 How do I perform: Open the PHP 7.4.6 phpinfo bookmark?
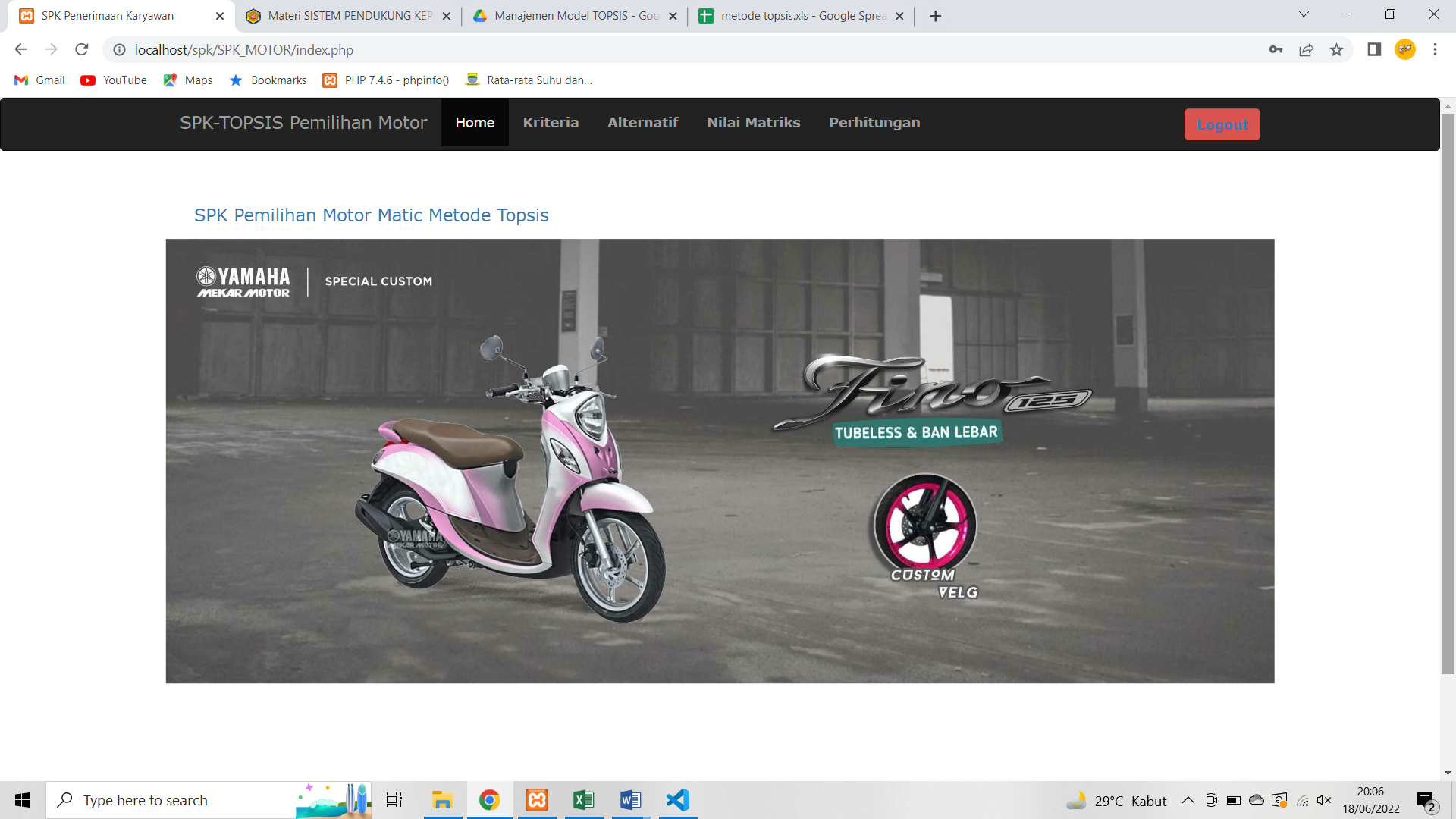(x=385, y=80)
